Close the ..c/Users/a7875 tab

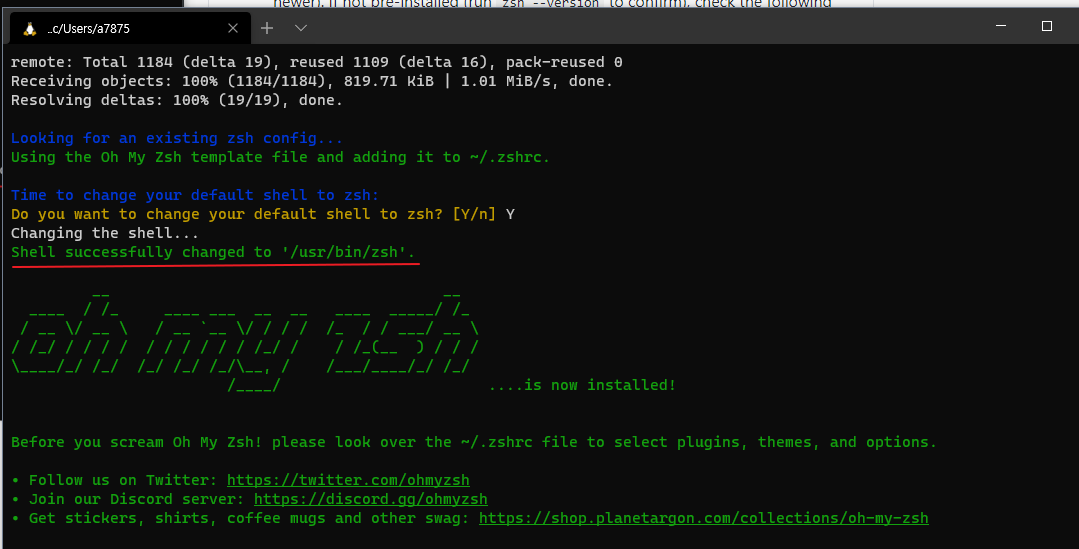pyautogui.click(x=233, y=28)
